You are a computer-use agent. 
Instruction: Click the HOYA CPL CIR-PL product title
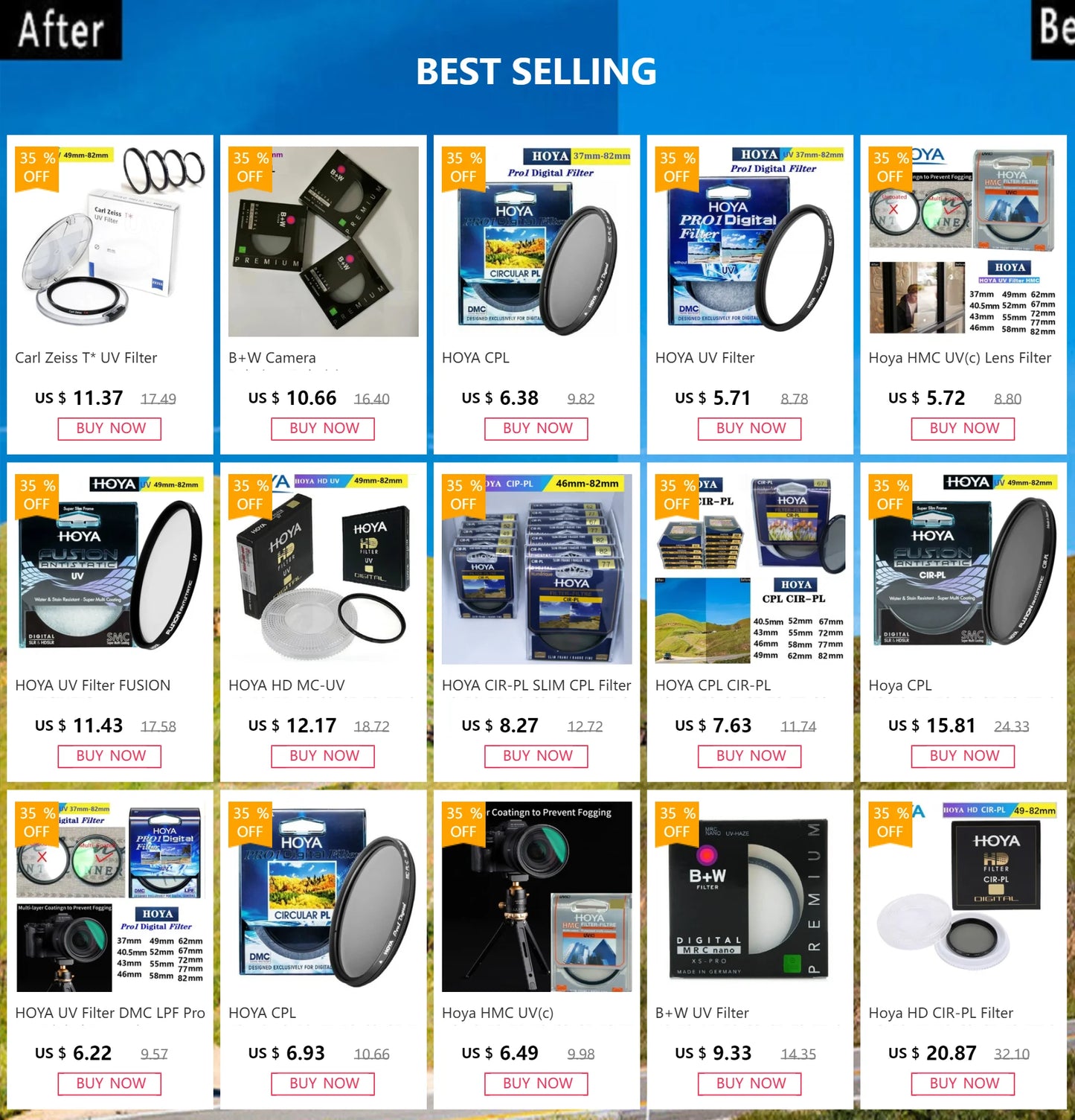click(713, 685)
